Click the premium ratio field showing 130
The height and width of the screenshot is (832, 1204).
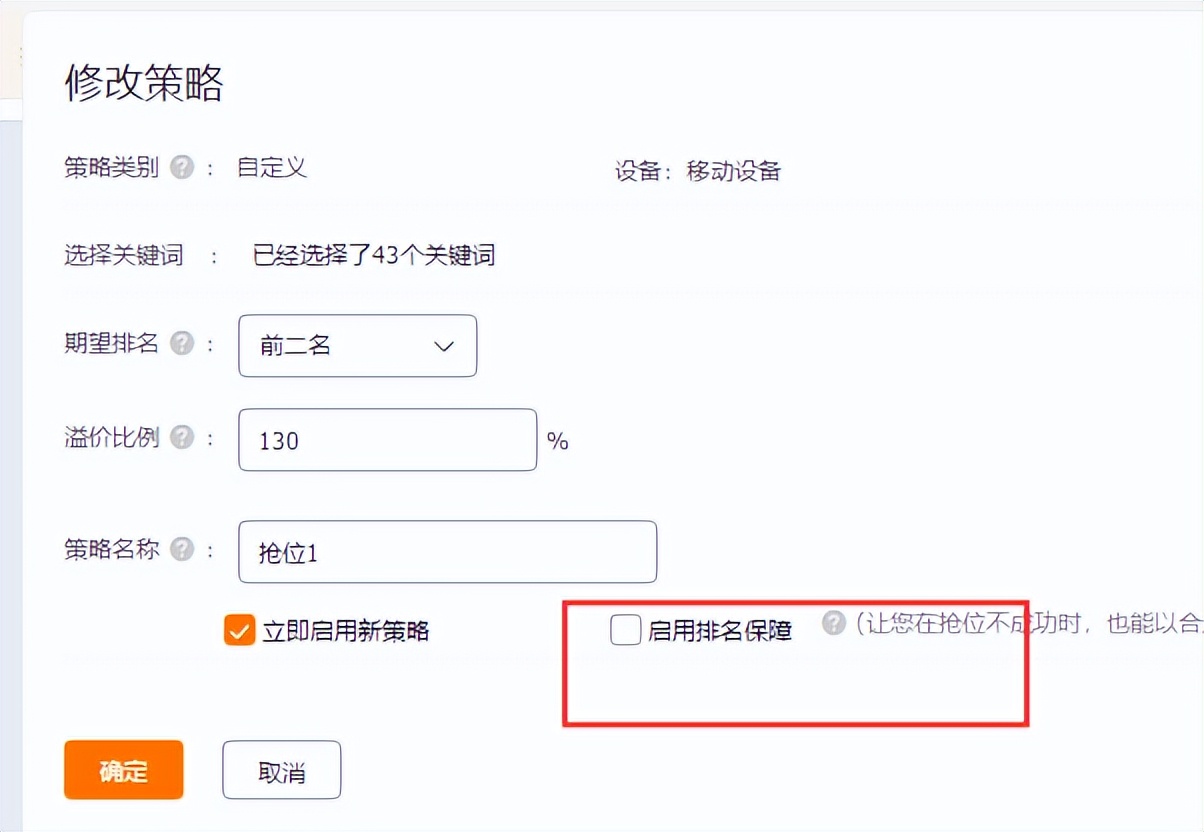386,440
